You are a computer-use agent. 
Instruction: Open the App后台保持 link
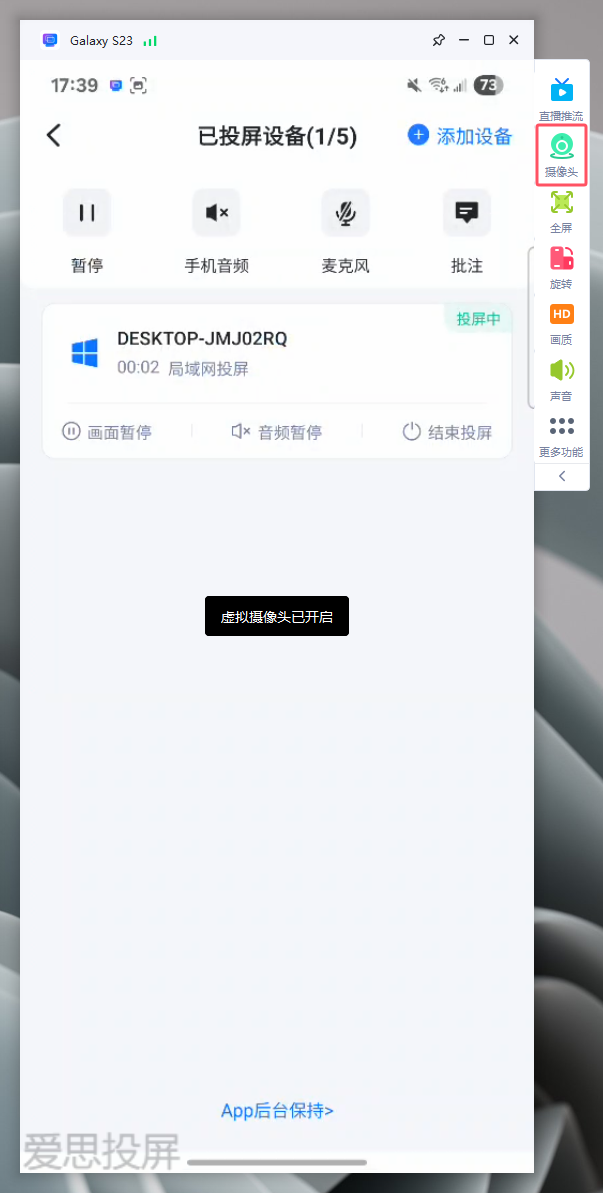click(x=277, y=1111)
